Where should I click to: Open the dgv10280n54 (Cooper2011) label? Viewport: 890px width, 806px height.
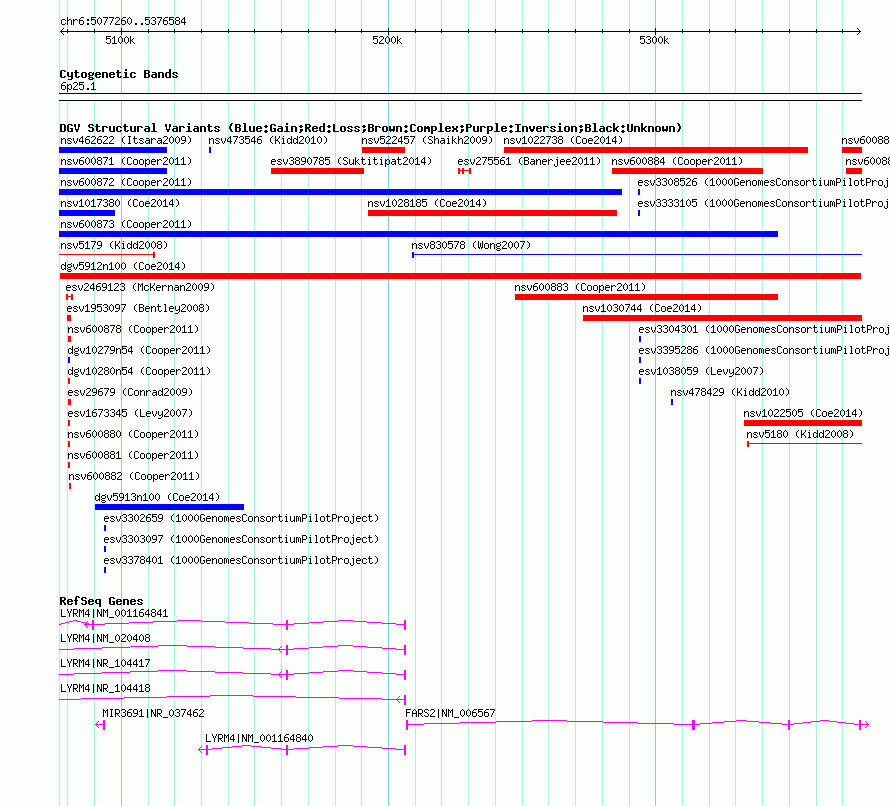(139, 371)
